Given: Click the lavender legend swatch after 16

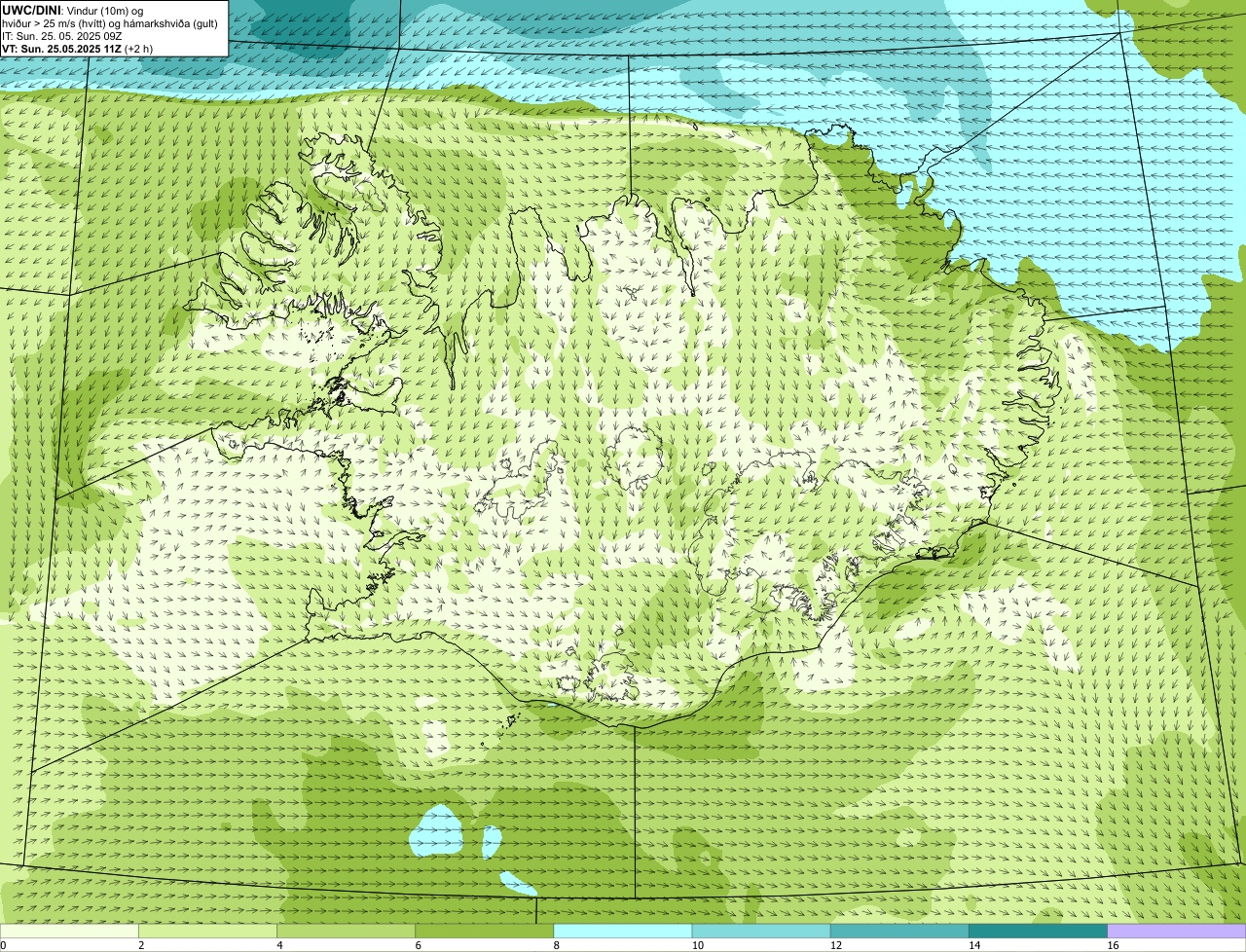Looking at the screenshot, I should (x=1177, y=932).
